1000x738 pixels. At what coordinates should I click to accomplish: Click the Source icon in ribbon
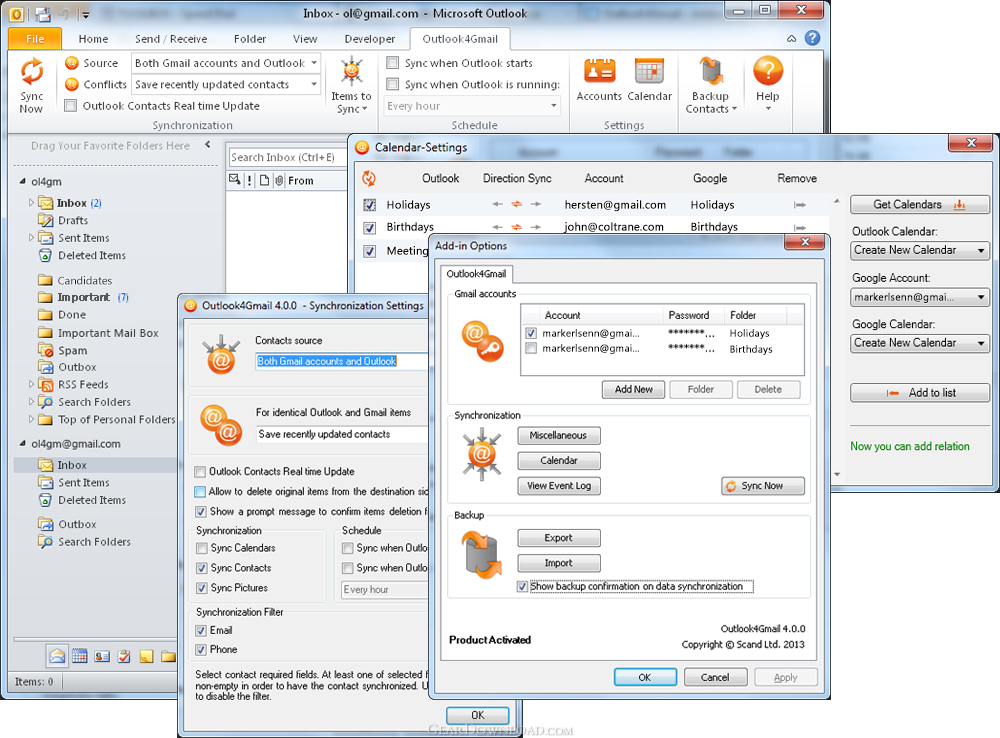coord(72,63)
